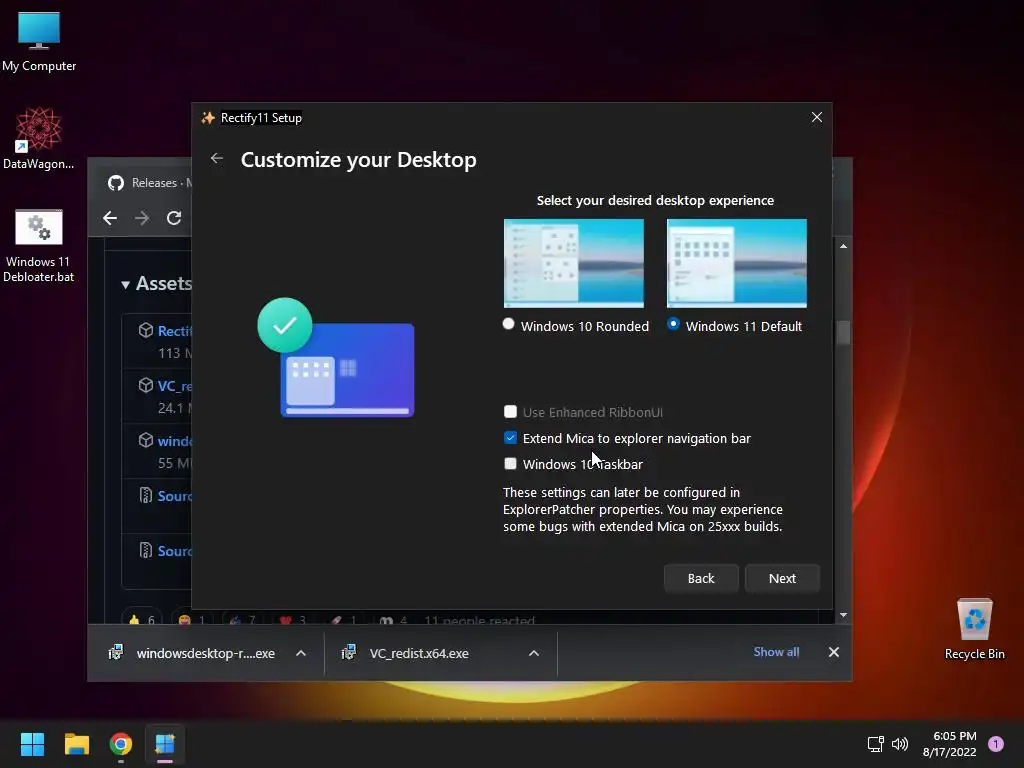Enable Use Enhanced RibbonUI checkbox
The image size is (1024, 768).
pyautogui.click(x=510, y=411)
